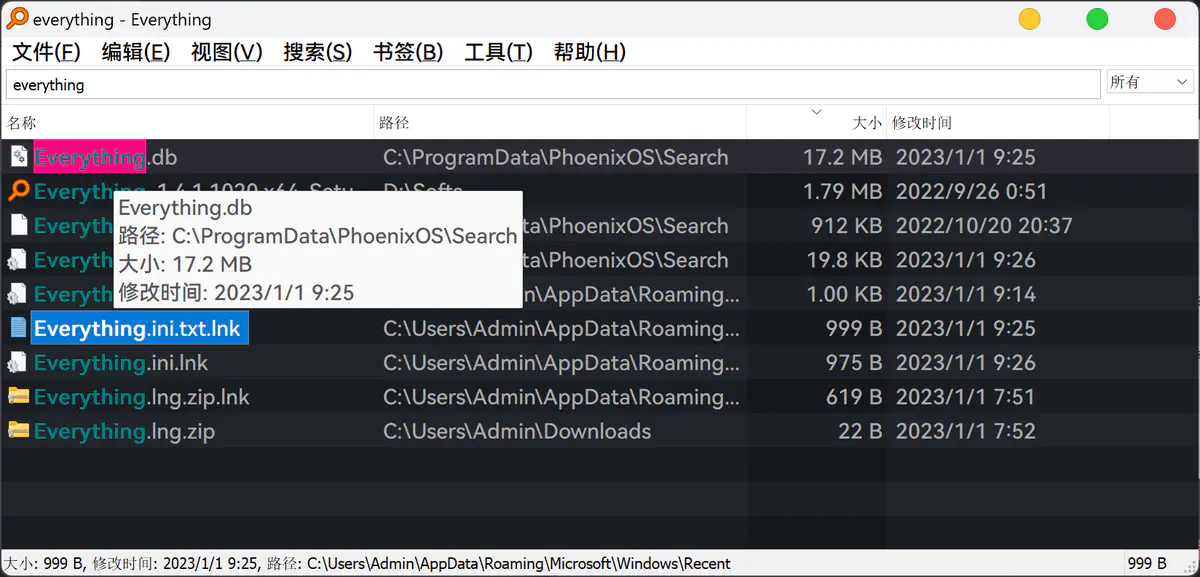This screenshot has height=577, width=1200.
Task: Open the 书签(B) menu
Action: pyautogui.click(x=408, y=52)
